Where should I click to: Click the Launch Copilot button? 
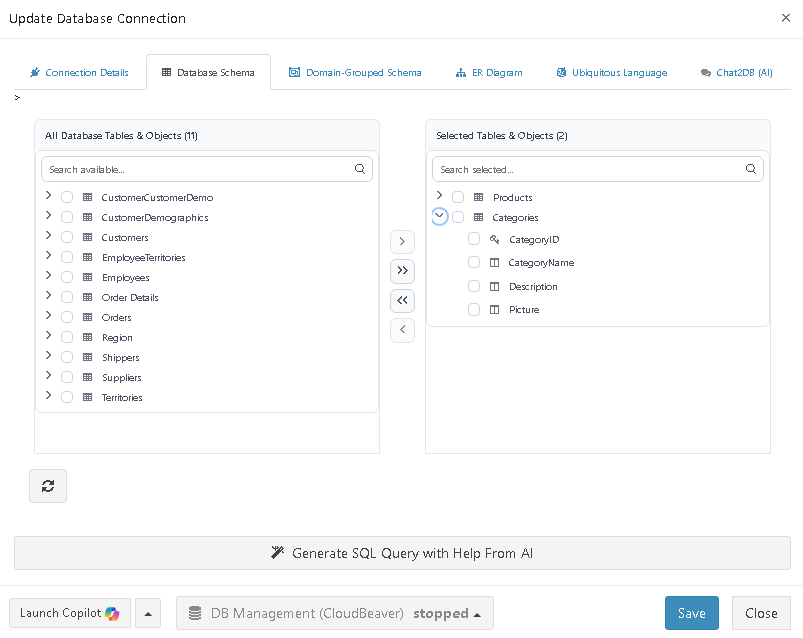[70, 613]
